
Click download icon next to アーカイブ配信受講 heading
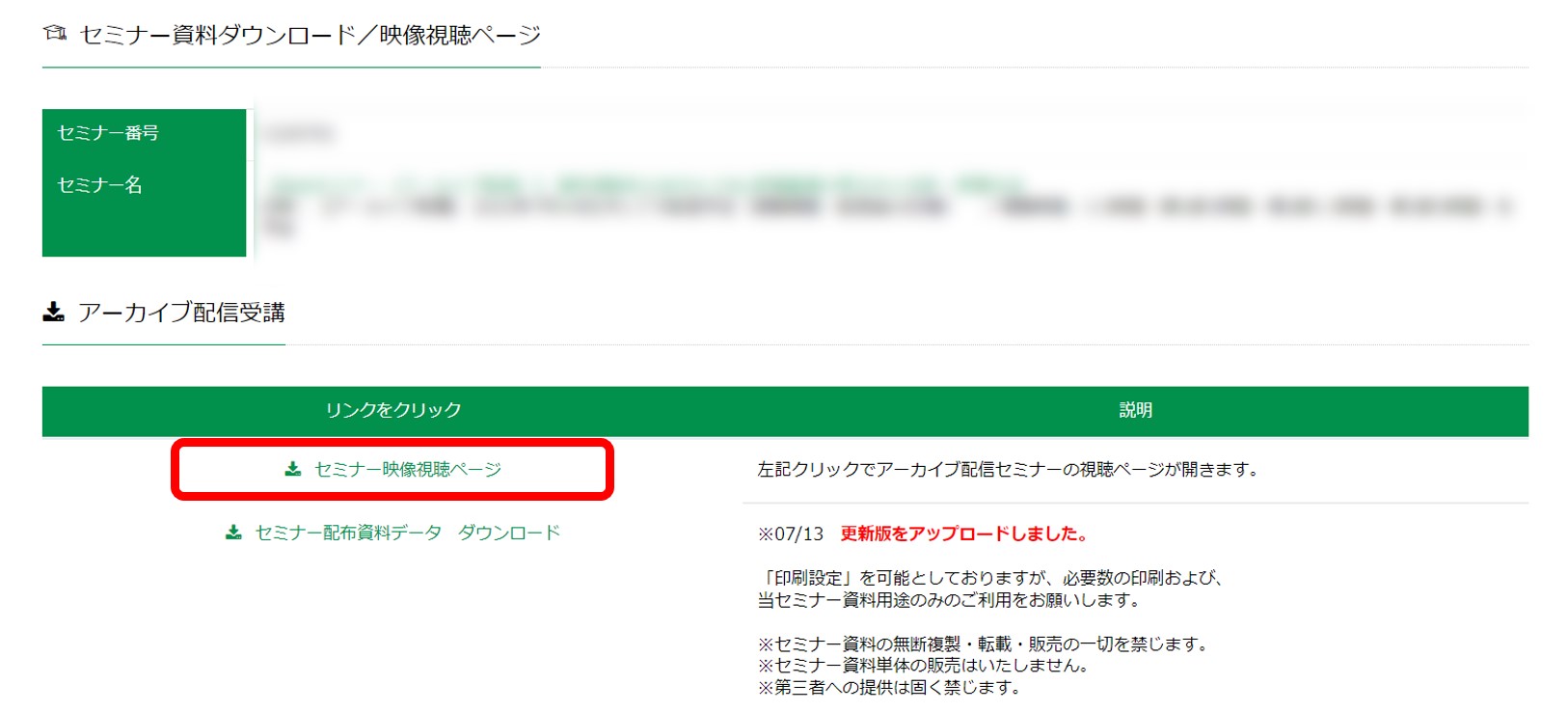point(54,312)
